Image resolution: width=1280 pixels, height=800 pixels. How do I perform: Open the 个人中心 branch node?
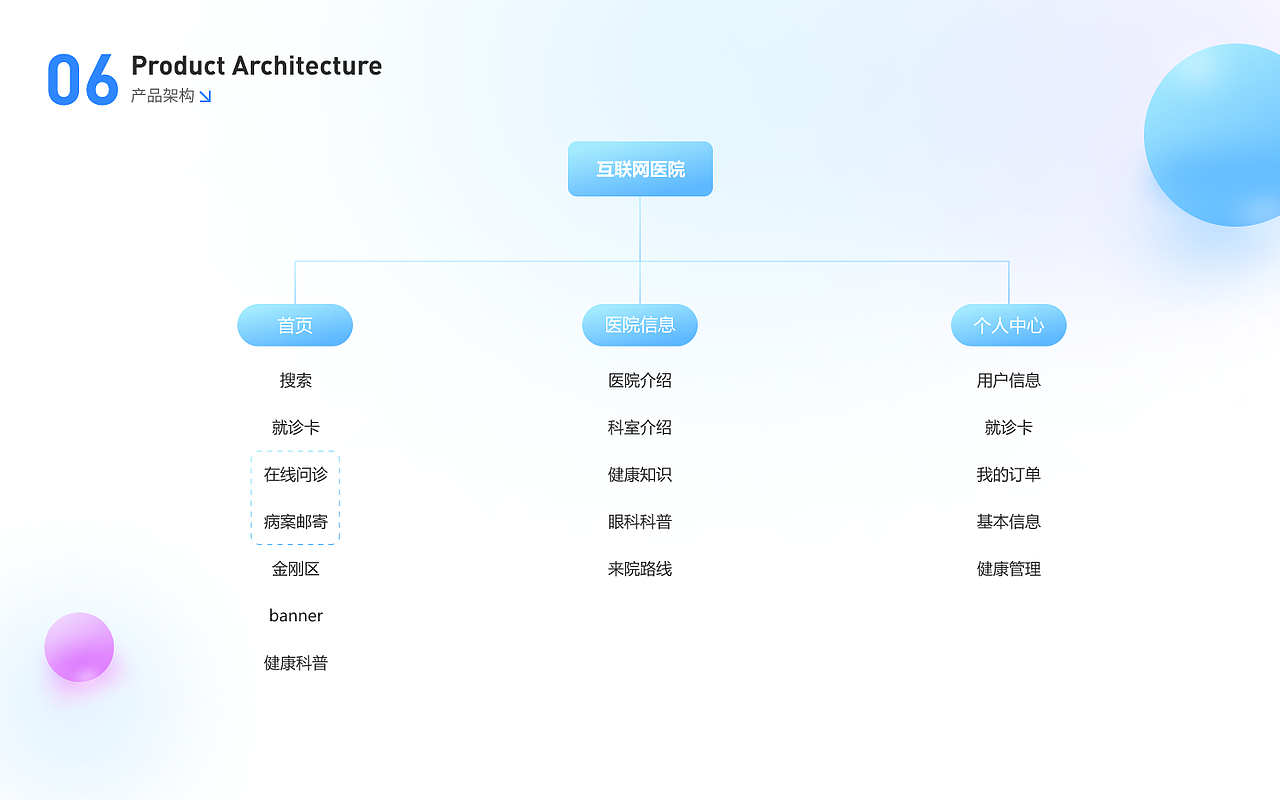[1009, 325]
